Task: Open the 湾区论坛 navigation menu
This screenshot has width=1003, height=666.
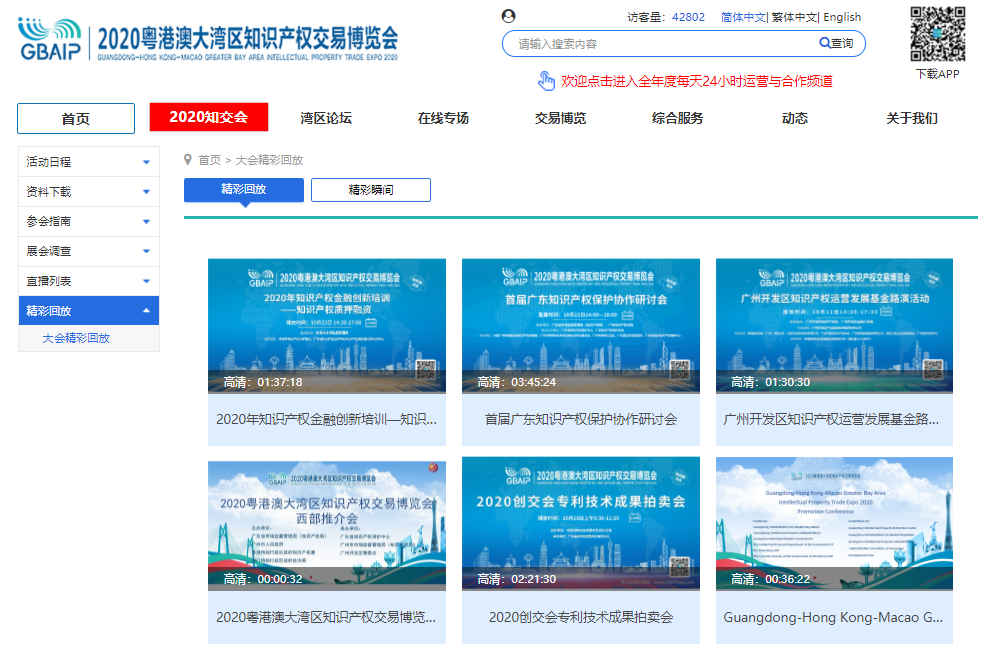Action: pyautogui.click(x=326, y=118)
